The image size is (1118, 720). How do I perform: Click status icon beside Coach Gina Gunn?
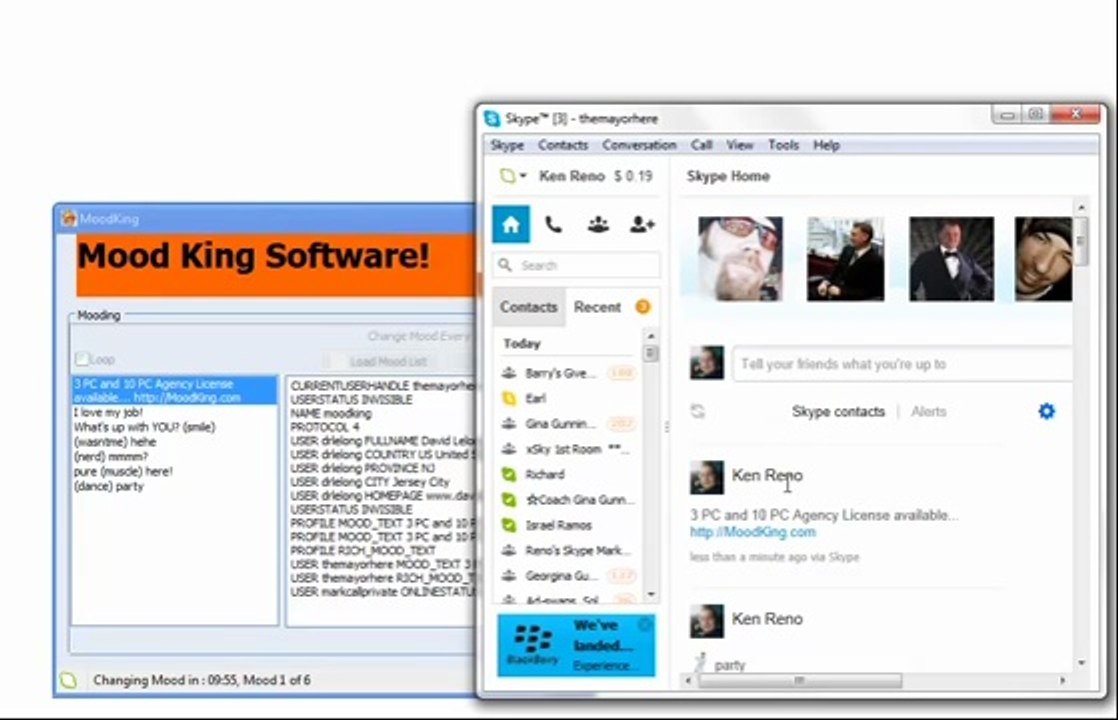point(509,500)
